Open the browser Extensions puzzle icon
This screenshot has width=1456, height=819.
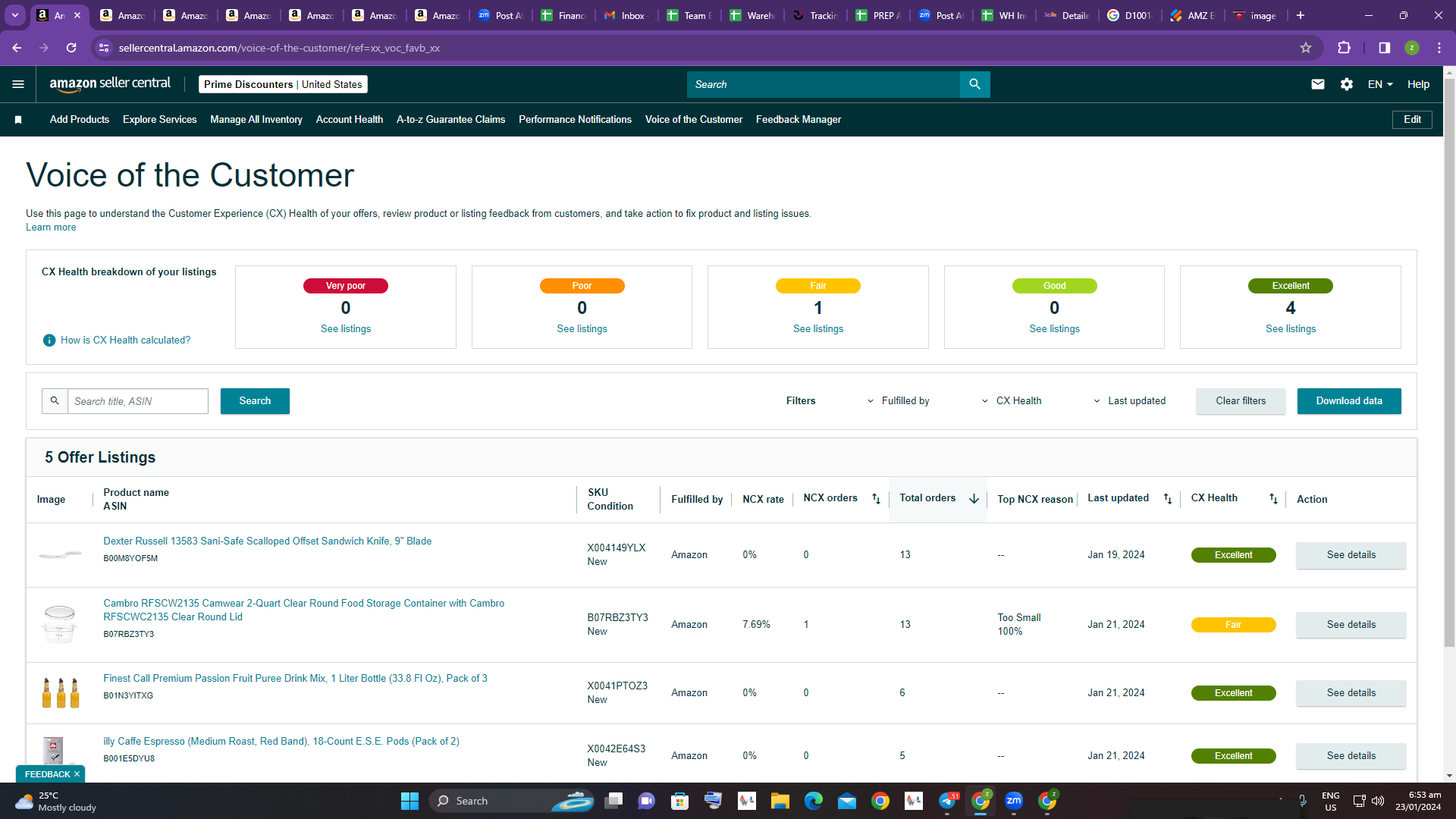pyautogui.click(x=1345, y=48)
